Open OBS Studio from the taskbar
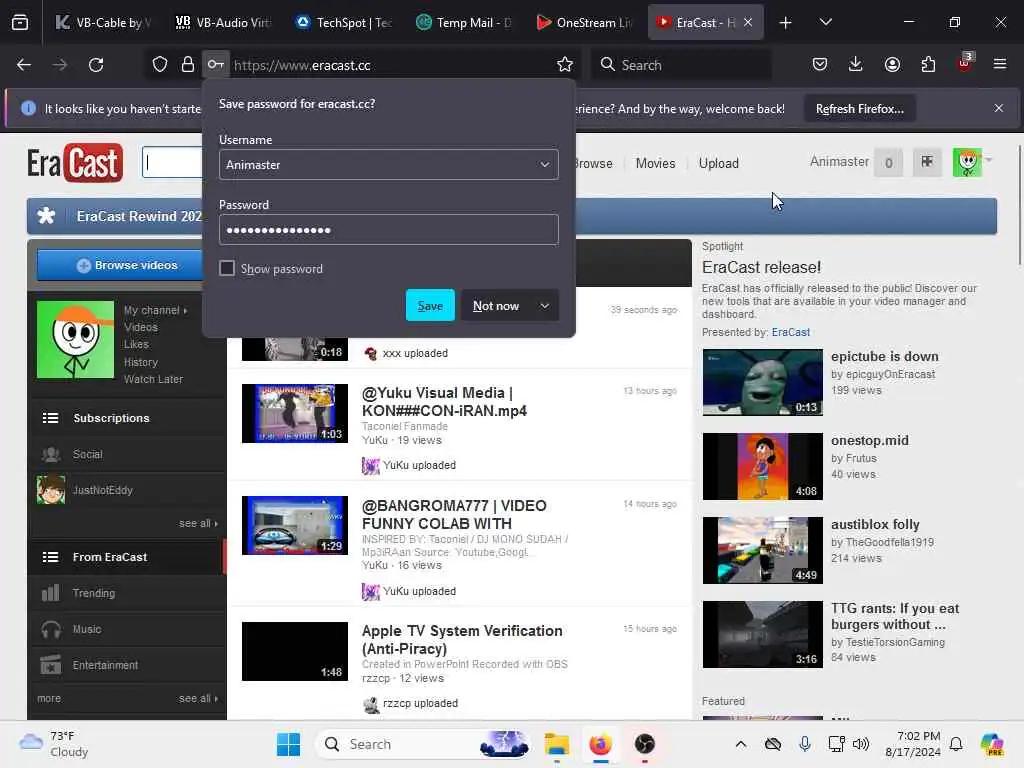Screen dimensions: 1024x768 click(x=645, y=744)
